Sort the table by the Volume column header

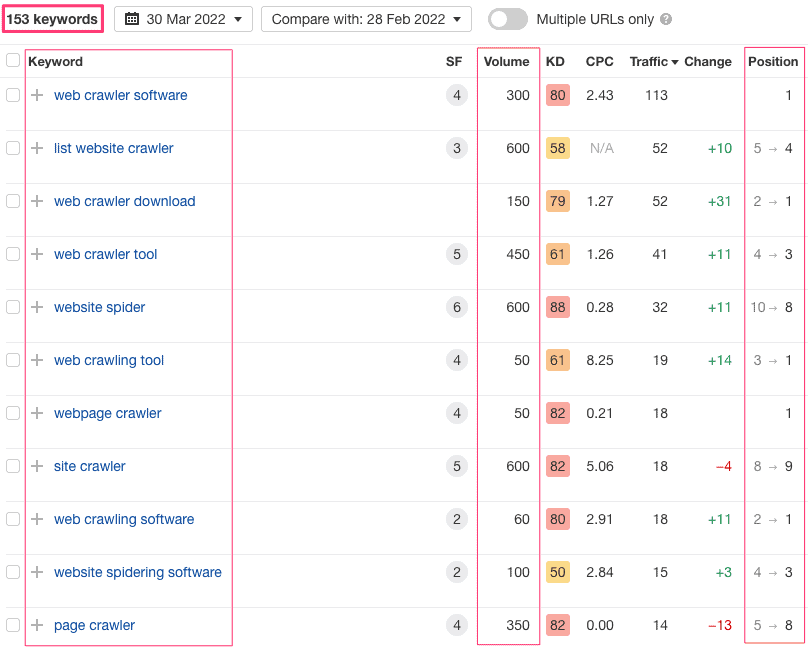coord(508,61)
